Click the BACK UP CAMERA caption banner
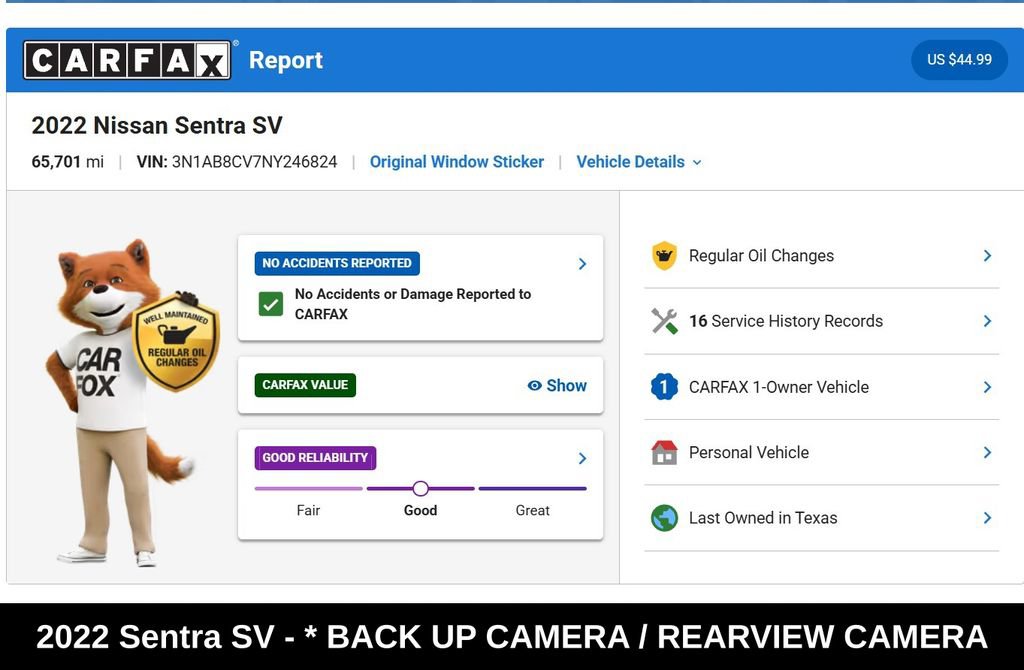Image resolution: width=1024 pixels, height=670 pixels. 512,637
